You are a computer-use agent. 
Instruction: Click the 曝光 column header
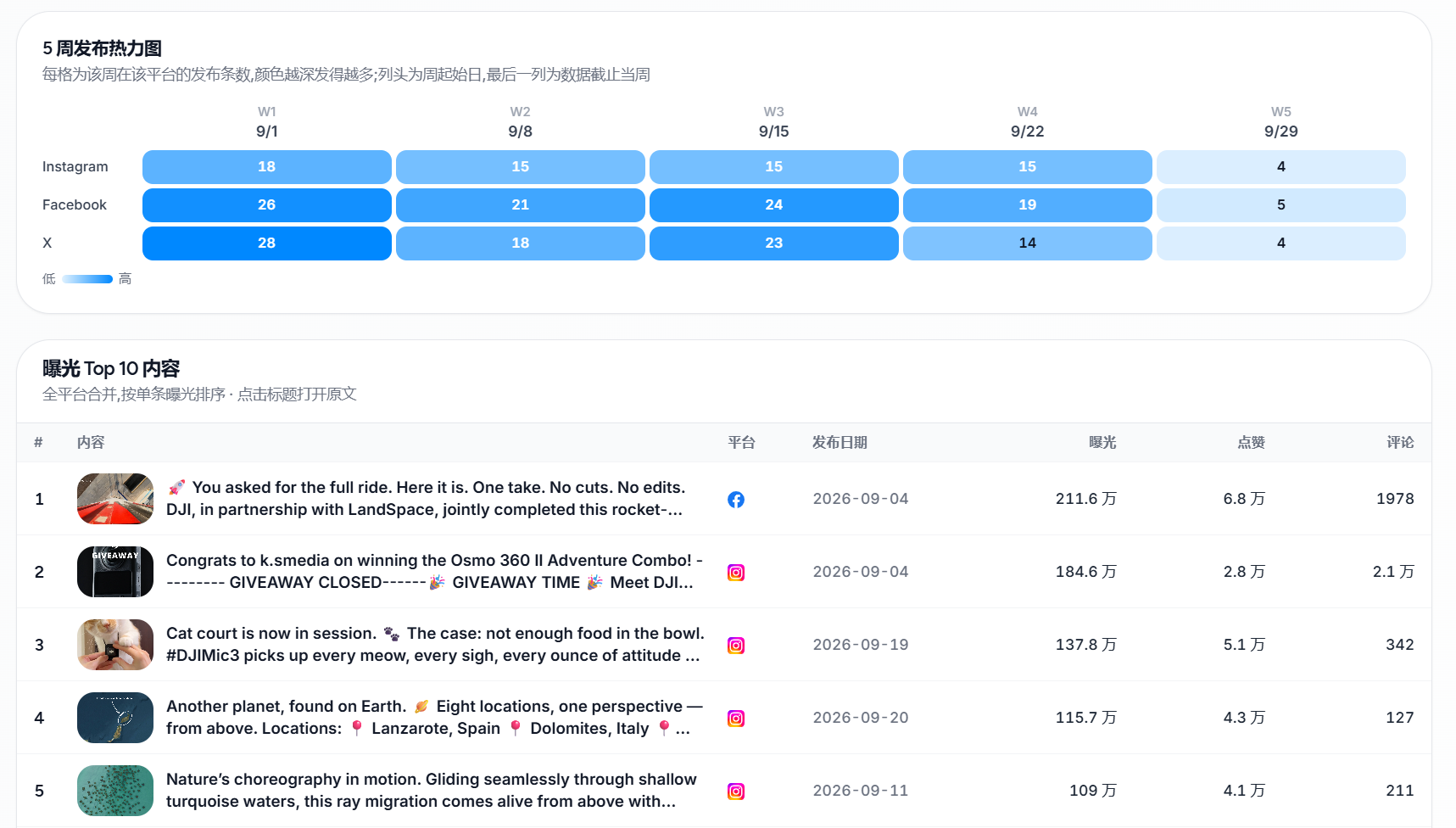pos(1102,443)
